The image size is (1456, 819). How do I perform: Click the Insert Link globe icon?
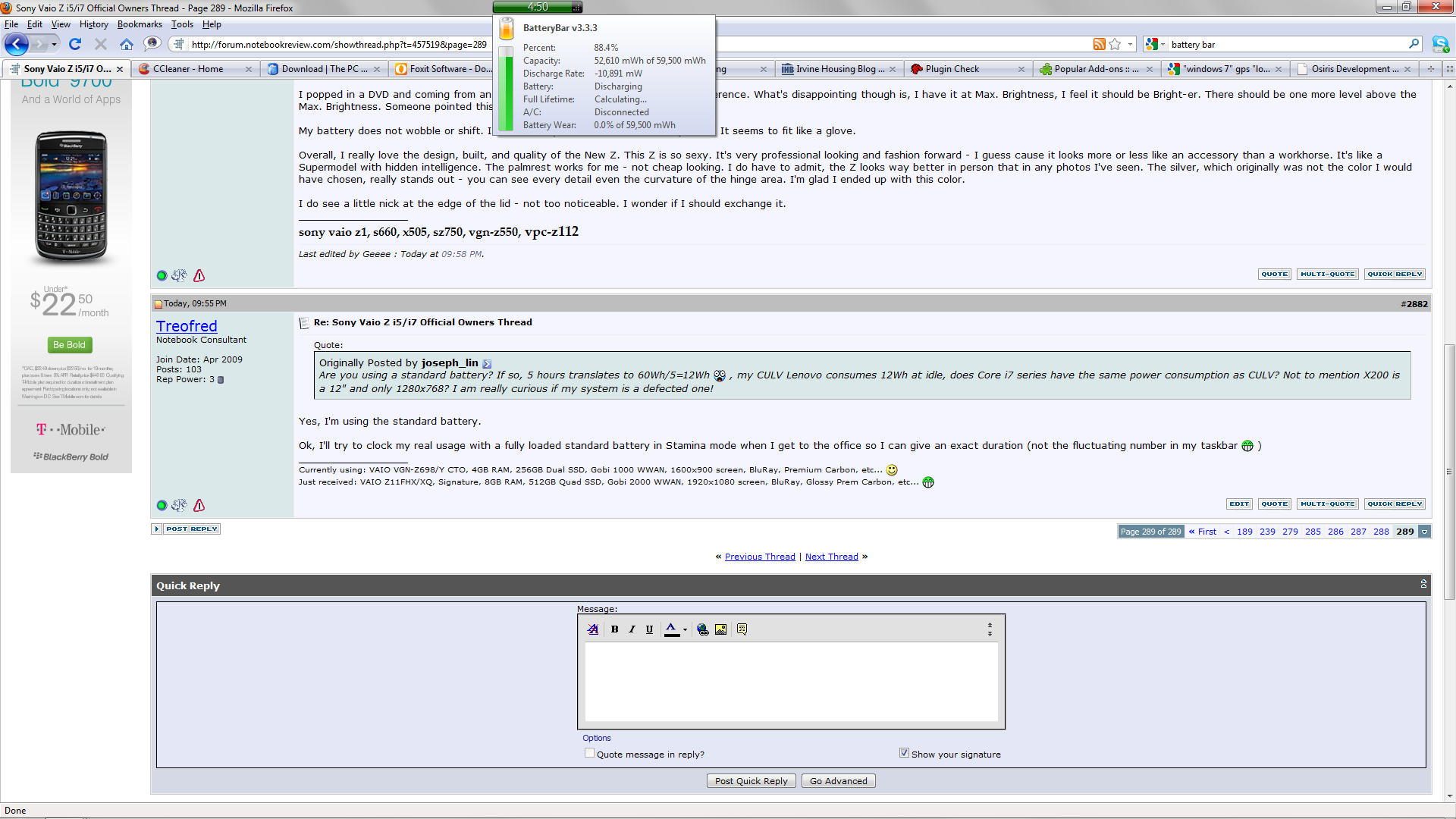tap(703, 629)
